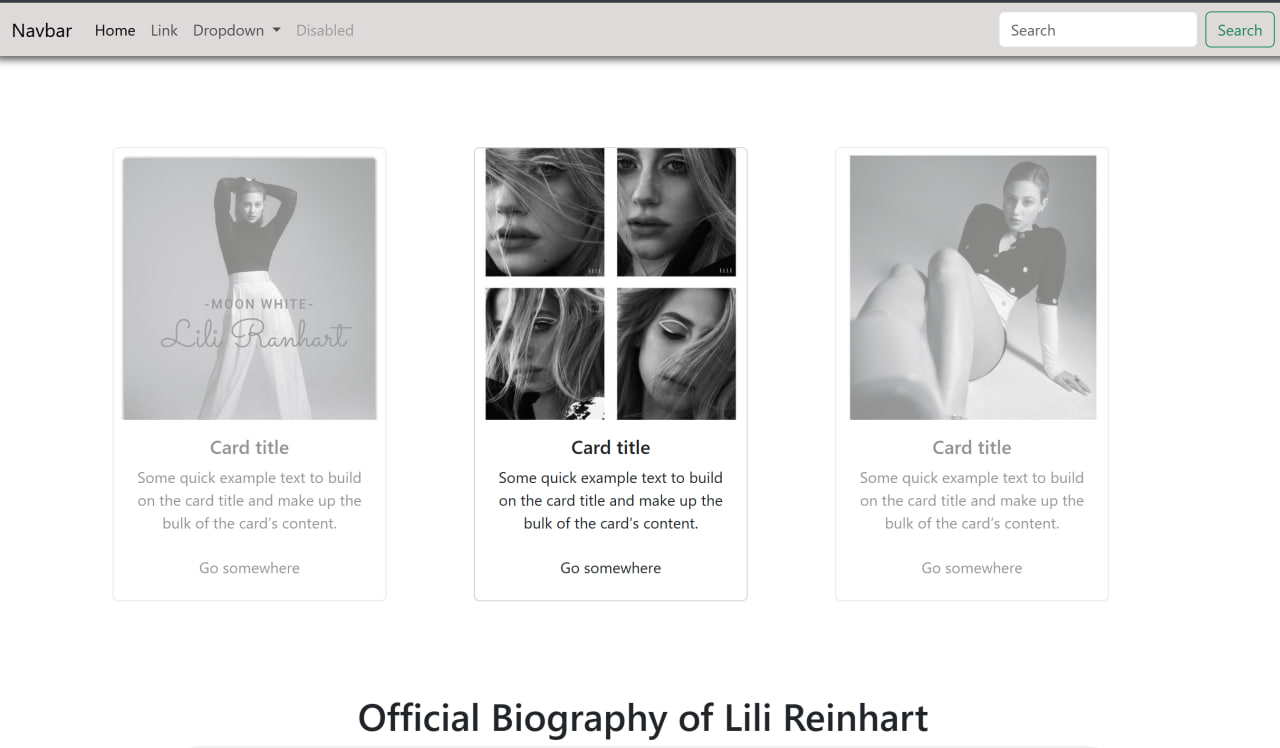
Task: Open the Link nav item
Action: coord(164,30)
